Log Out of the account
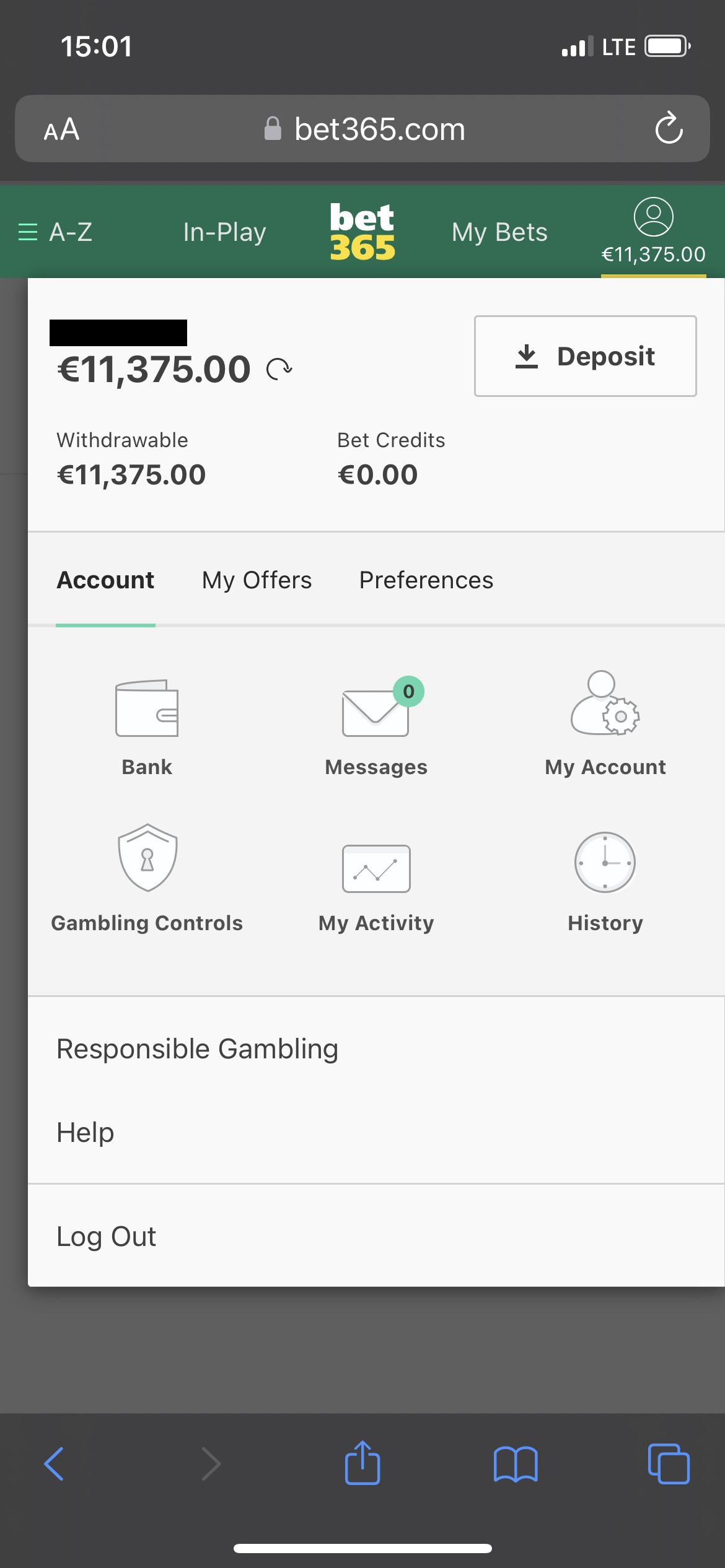Image resolution: width=725 pixels, height=1568 pixels. coord(106,1237)
